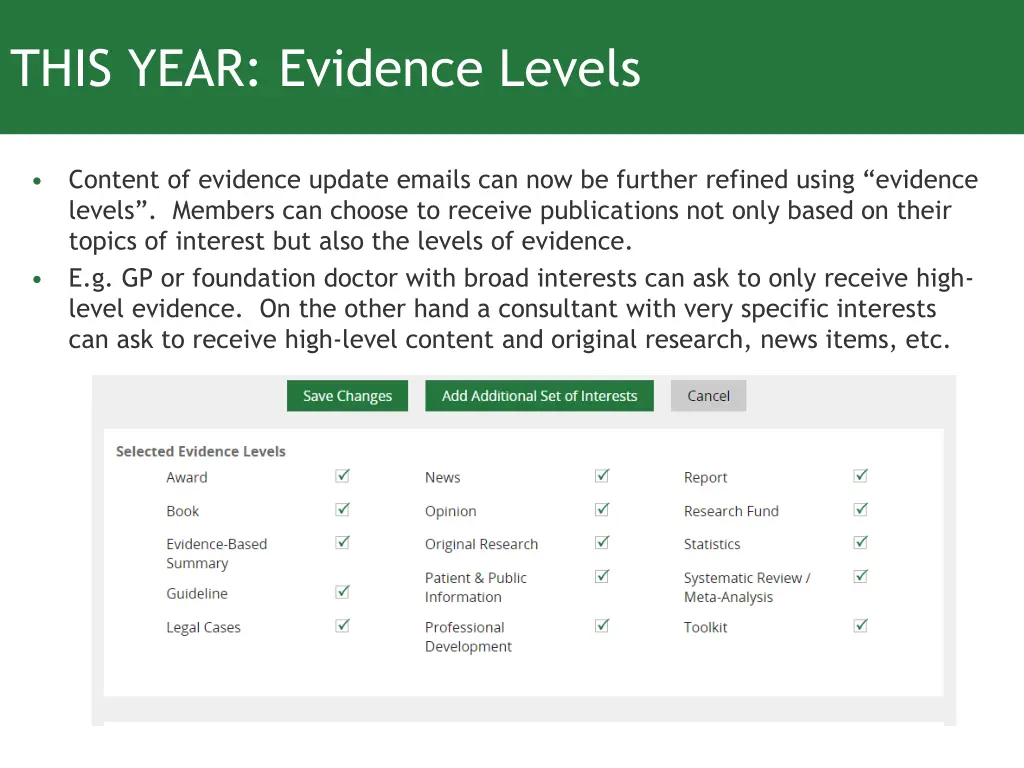Toggle Patient & Public Information checkbox
The height and width of the screenshot is (768, 1024).
pos(602,576)
